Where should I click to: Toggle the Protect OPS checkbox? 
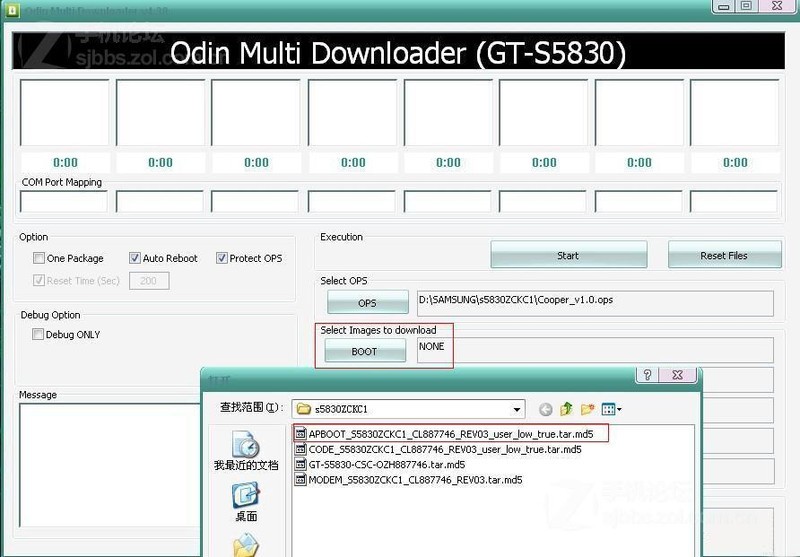click(221, 258)
